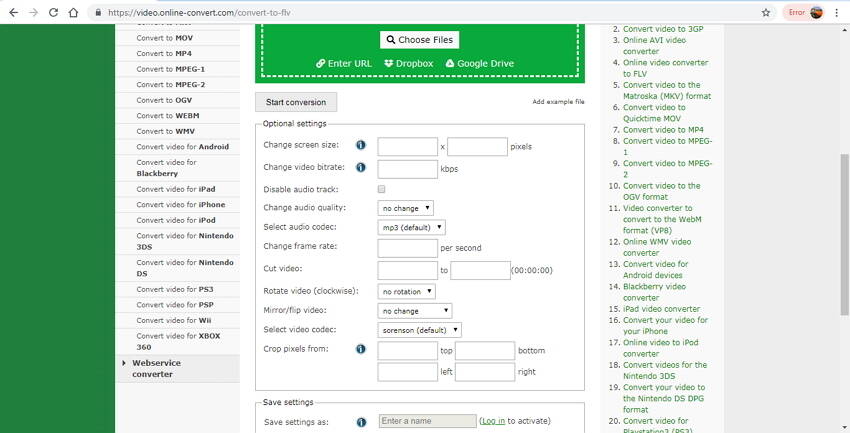This screenshot has width=850, height=433.
Task: Click the Log in link
Action: (493, 421)
